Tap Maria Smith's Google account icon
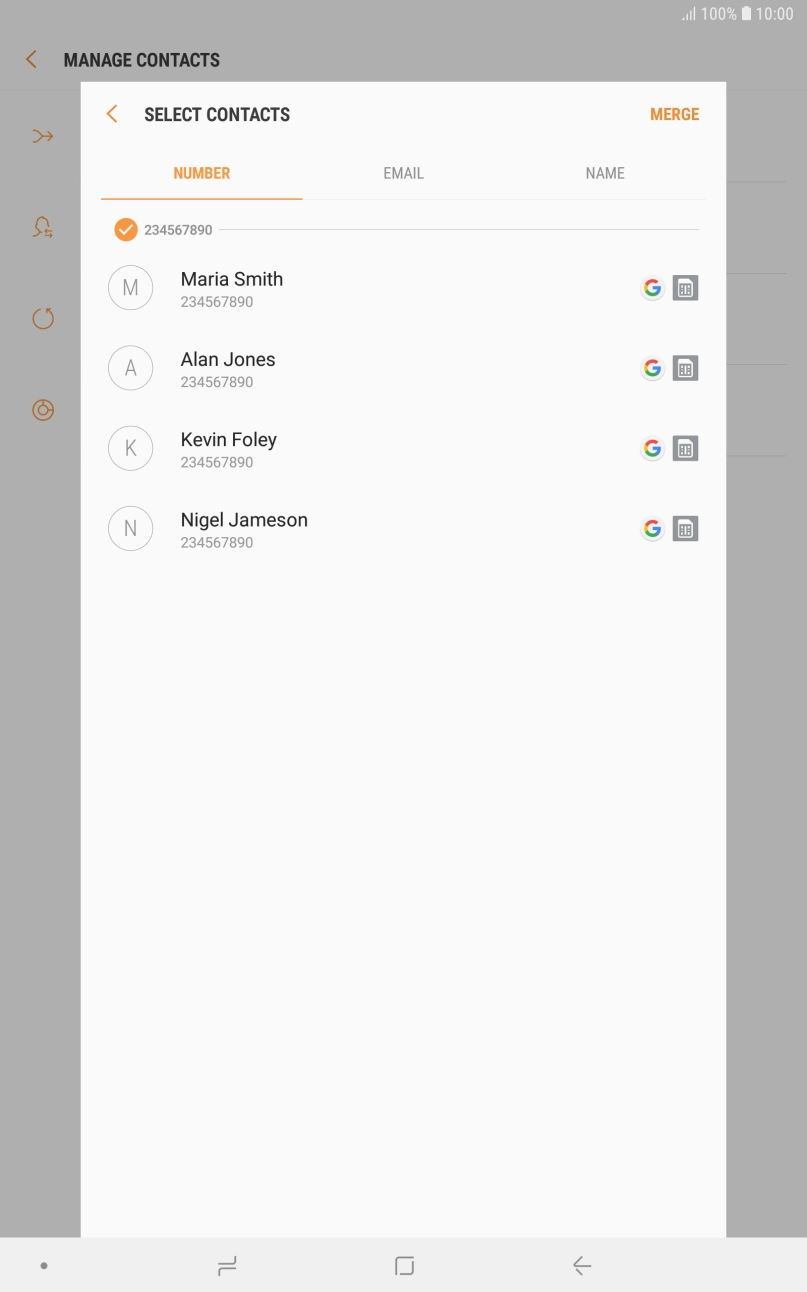The image size is (807, 1292). coord(652,288)
